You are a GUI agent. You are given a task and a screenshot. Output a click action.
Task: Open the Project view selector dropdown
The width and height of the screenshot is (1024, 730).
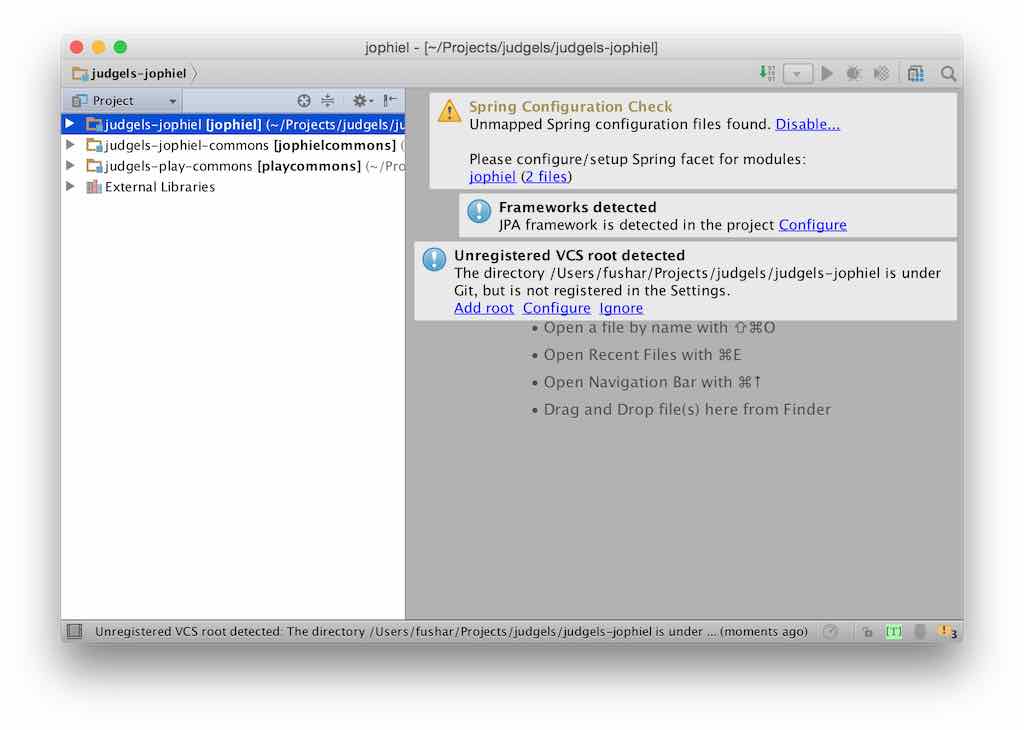click(124, 101)
